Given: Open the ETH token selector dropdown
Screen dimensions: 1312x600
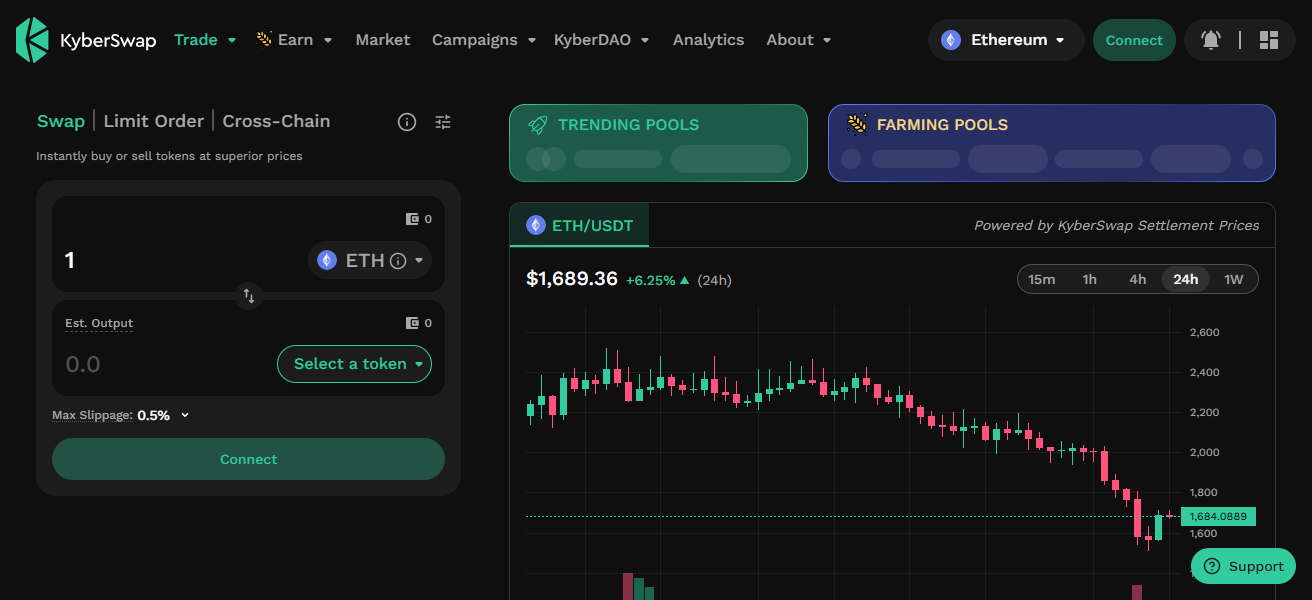Looking at the screenshot, I should click(x=370, y=260).
